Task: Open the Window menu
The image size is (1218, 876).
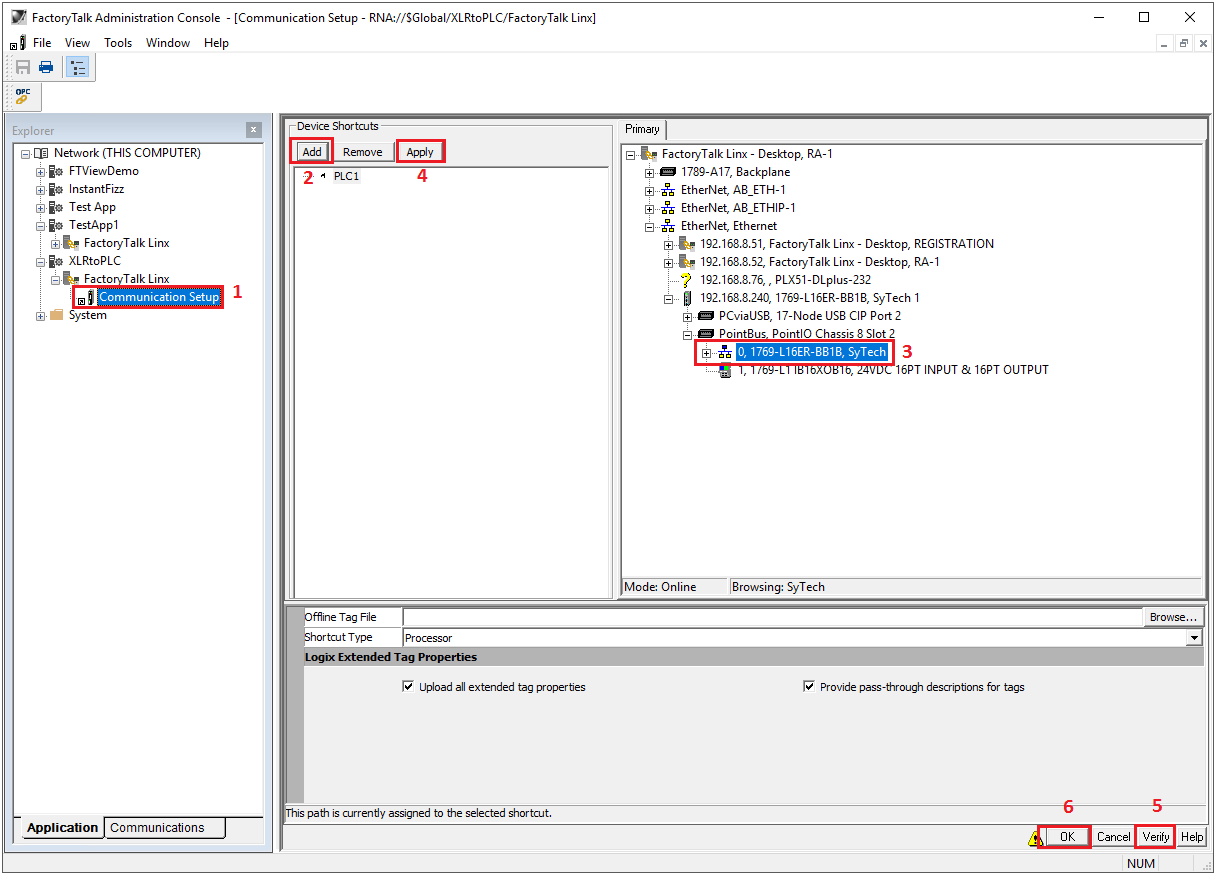Action: (167, 43)
